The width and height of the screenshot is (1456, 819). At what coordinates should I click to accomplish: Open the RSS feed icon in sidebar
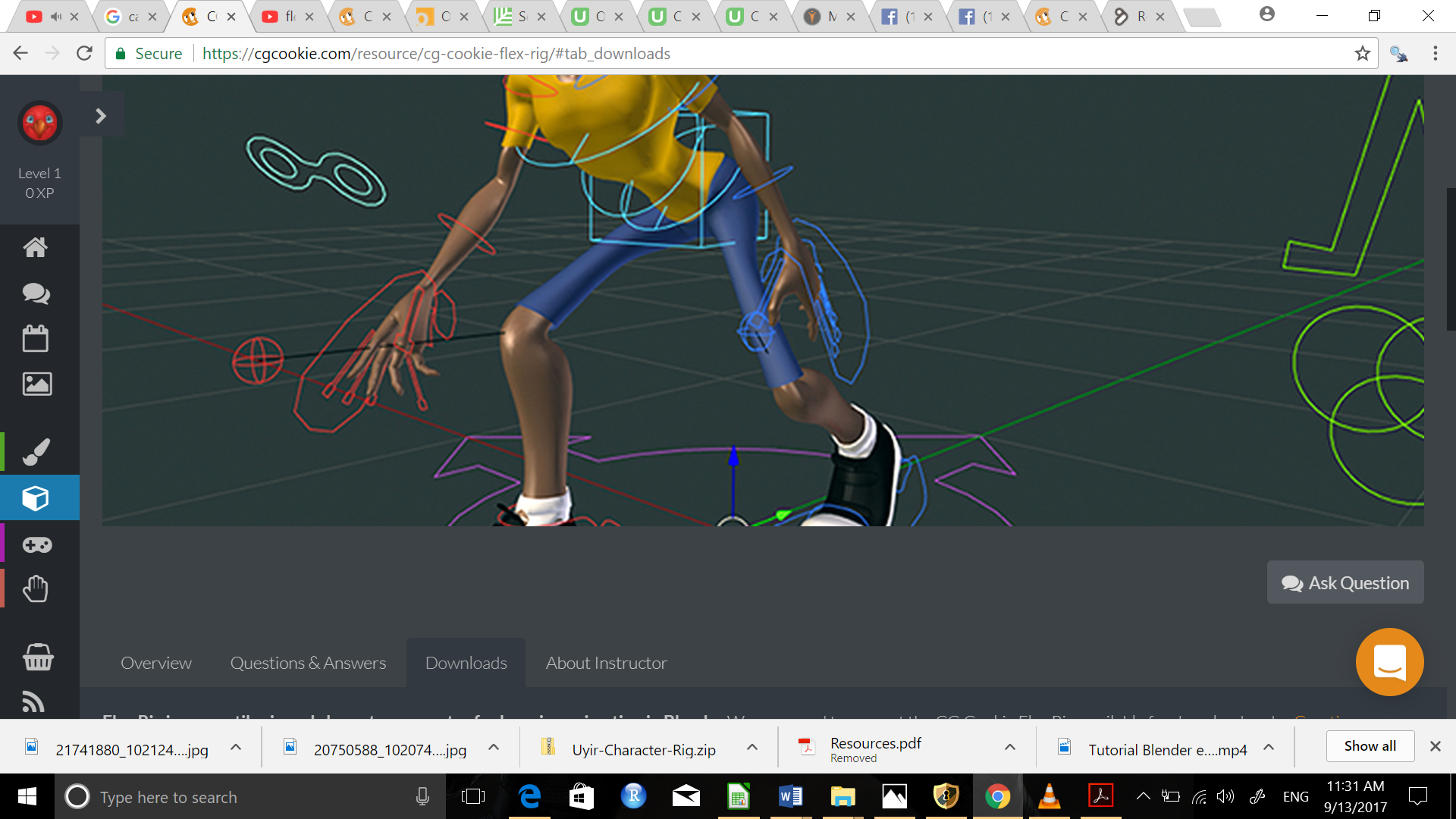tap(36, 701)
